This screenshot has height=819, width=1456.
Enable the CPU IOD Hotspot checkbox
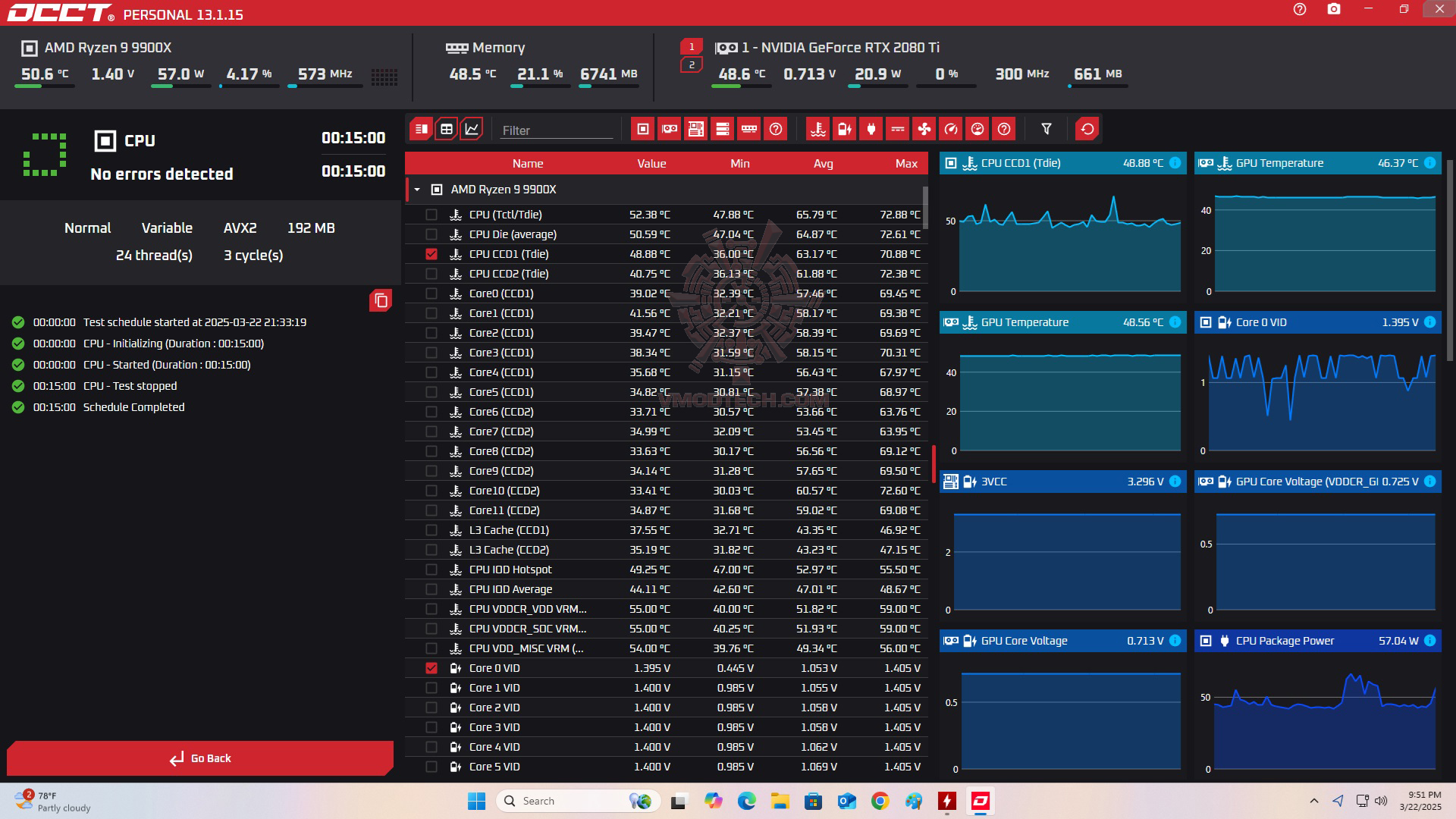pyautogui.click(x=431, y=570)
